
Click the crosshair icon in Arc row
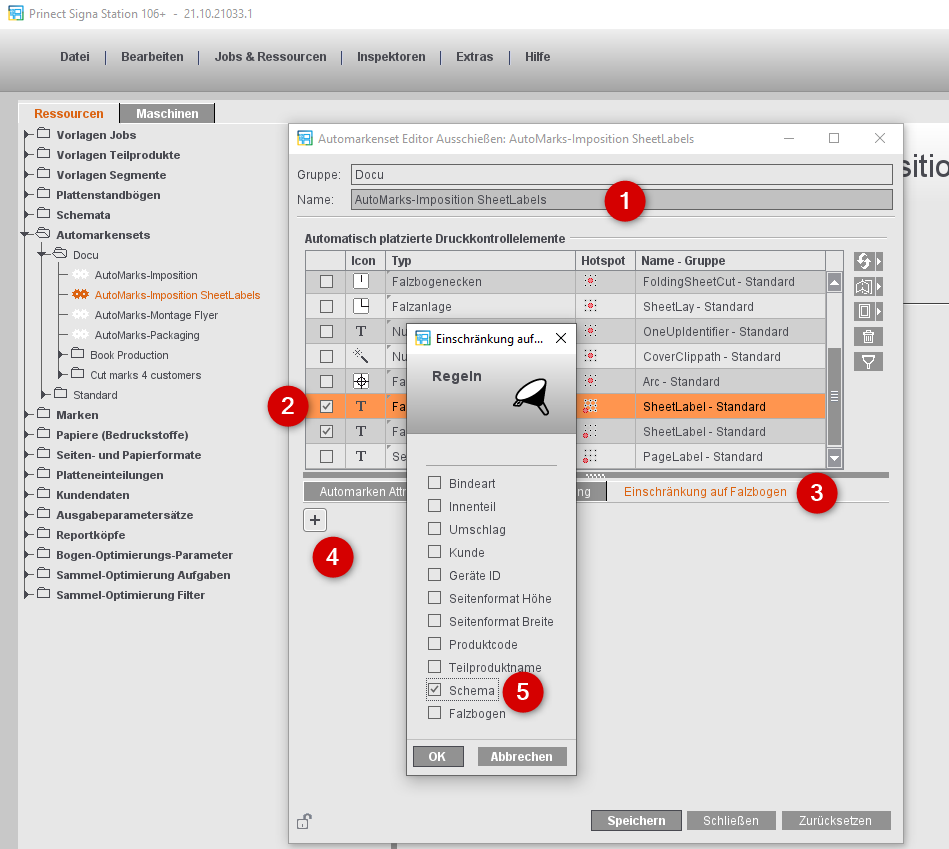tap(361, 381)
